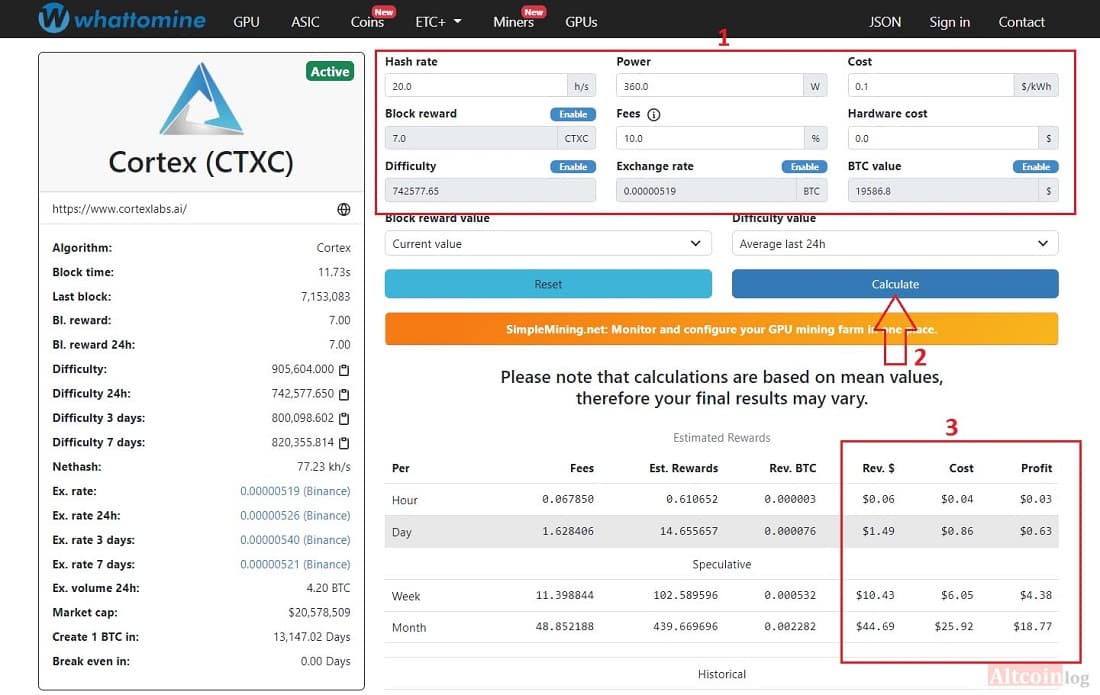Click the Day row fees 1.628406

pyautogui.click(x=568, y=532)
